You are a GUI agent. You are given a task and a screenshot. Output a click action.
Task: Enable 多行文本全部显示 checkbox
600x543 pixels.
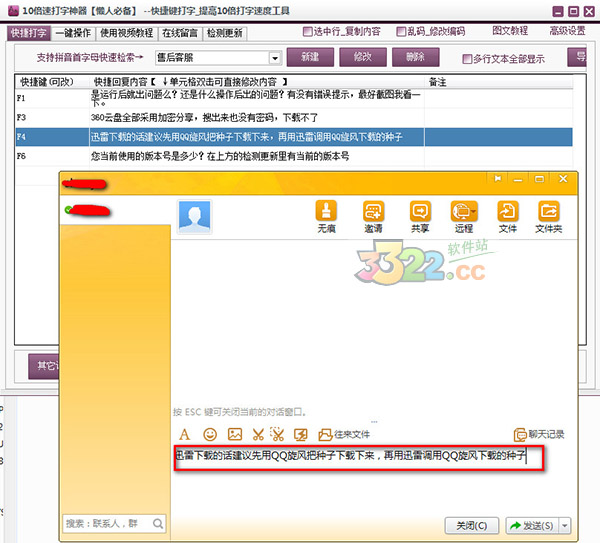467,59
